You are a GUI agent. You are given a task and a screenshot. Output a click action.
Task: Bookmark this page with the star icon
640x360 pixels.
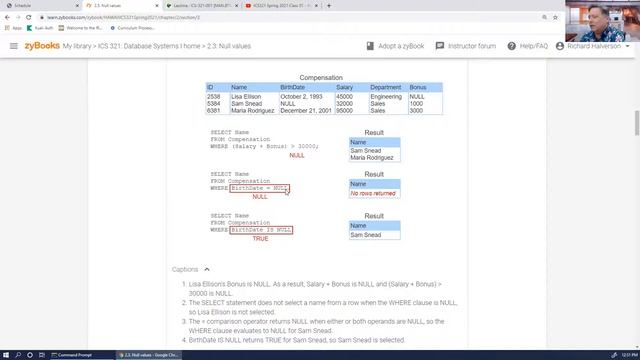point(555,18)
